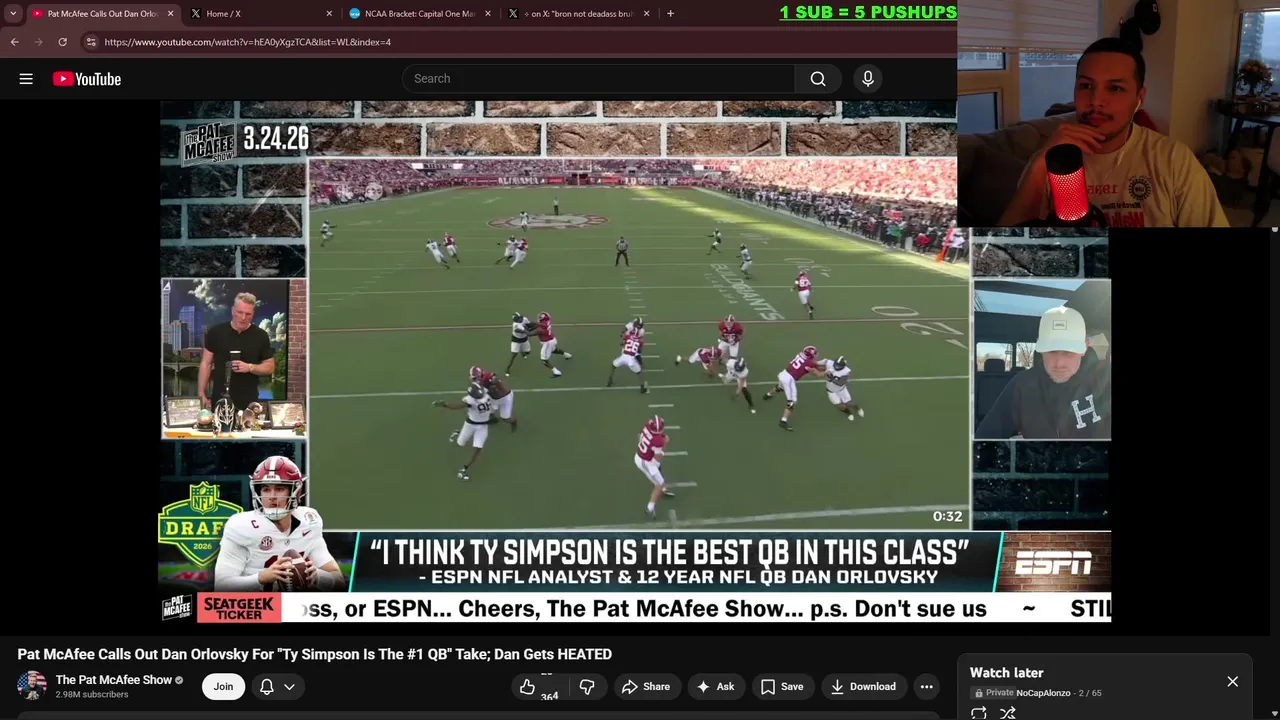This screenshot has height=720, width=1280.
Task: Reload the page with the refresh icon
Action: coord(62,42)
